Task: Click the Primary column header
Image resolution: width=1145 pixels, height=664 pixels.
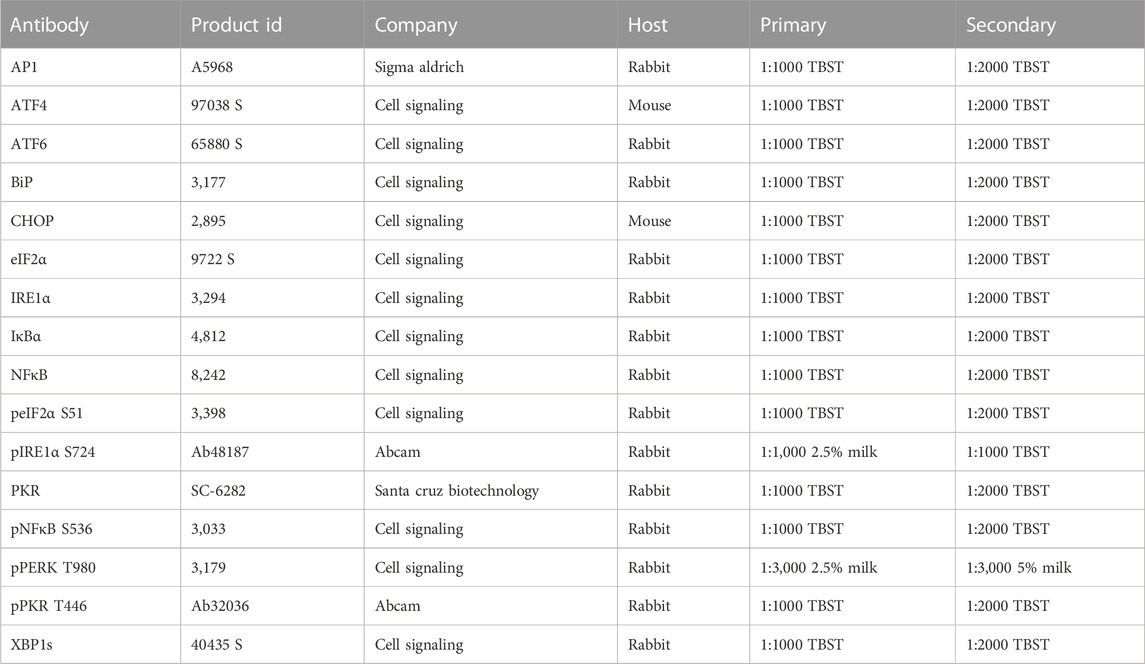Action: [852, 24]
